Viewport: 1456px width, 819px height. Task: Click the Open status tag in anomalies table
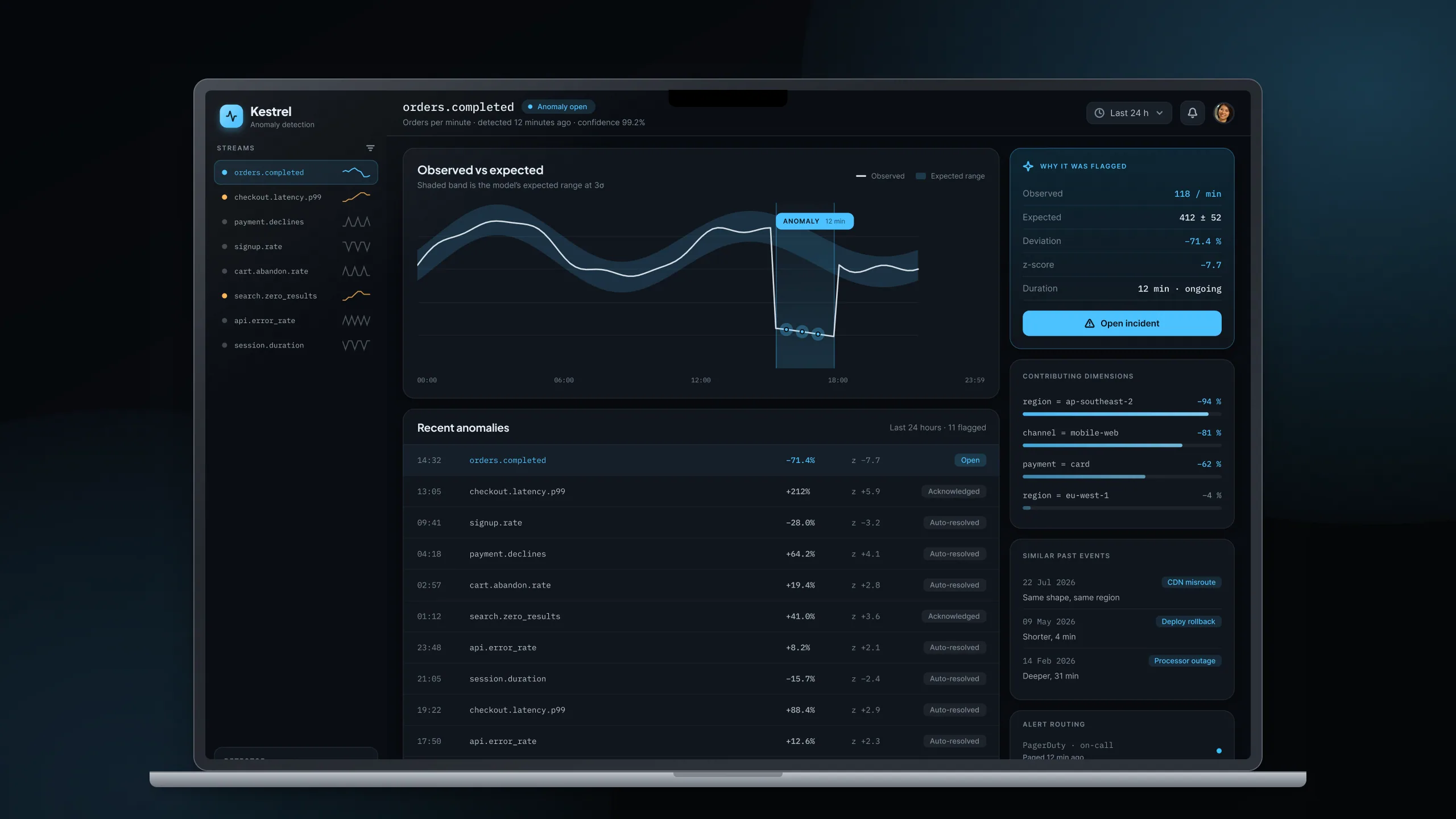[x=970, y=460]
